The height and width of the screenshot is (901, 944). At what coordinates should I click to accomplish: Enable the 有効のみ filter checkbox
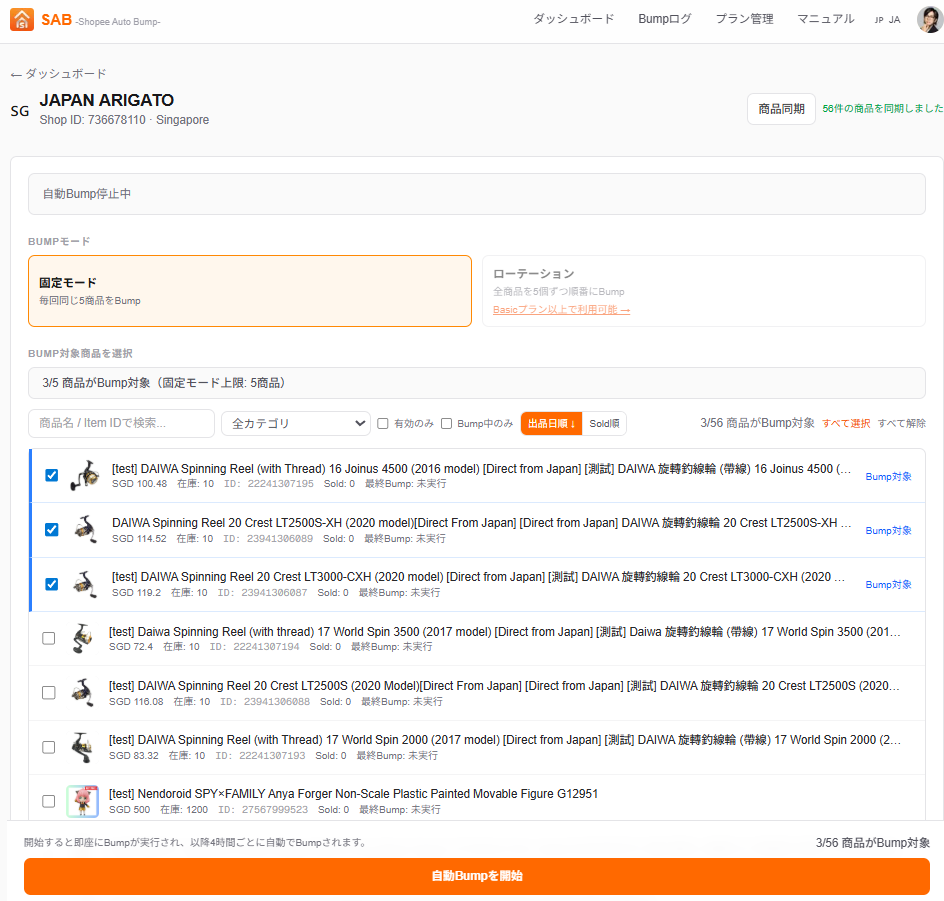(x=383, y=424)
